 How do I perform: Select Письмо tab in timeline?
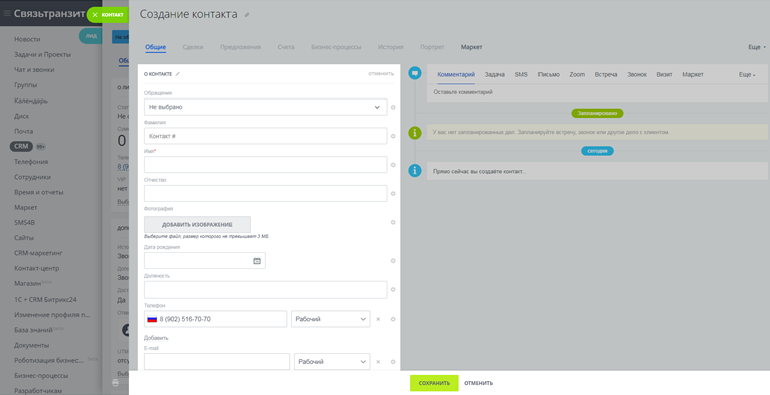(x=548, y=75)
